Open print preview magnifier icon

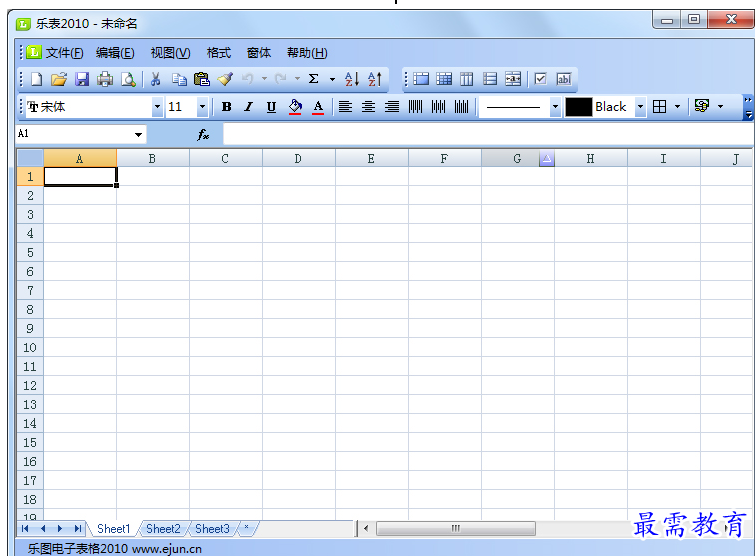(x=128, y=79)
